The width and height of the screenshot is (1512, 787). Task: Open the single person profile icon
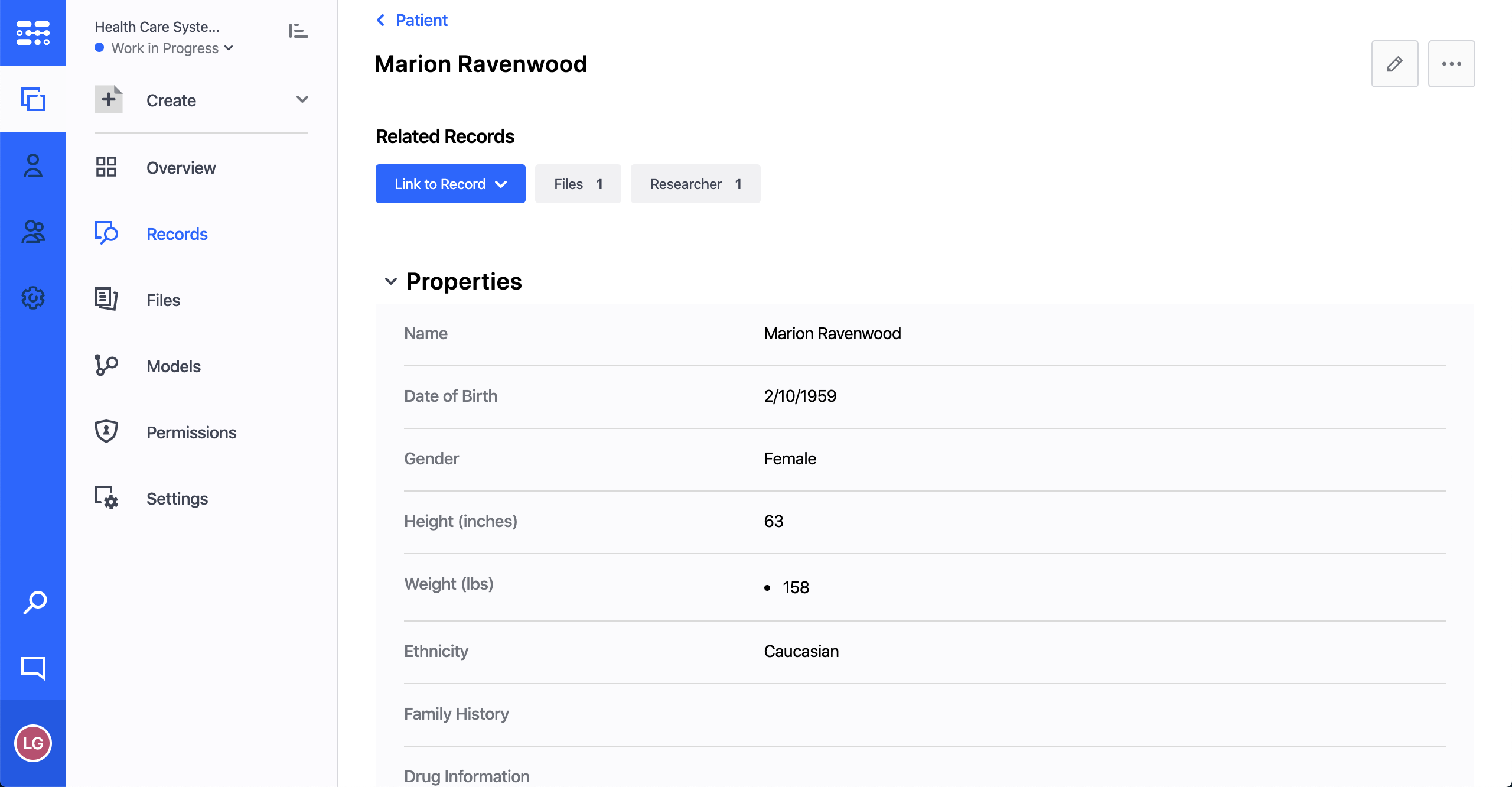pos(33,166)
